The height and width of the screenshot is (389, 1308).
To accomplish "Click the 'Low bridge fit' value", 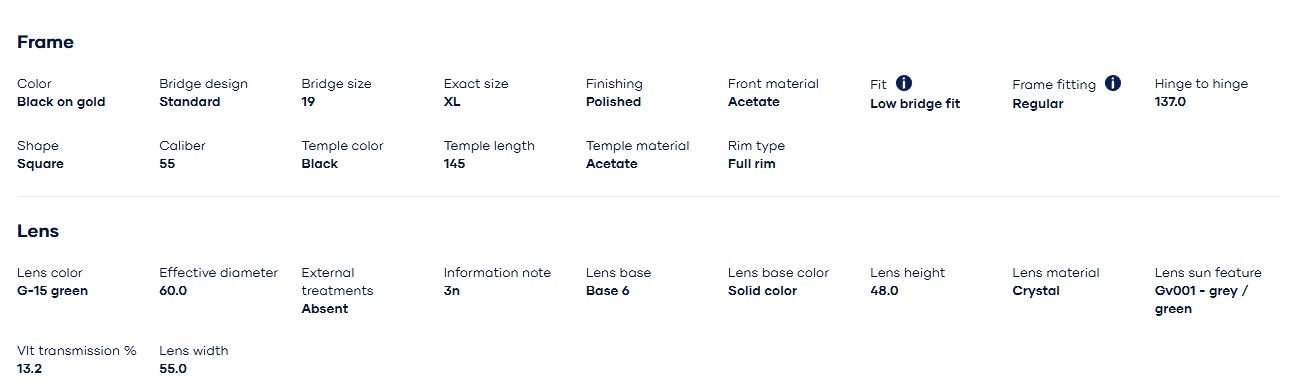I will pos(915,104).
